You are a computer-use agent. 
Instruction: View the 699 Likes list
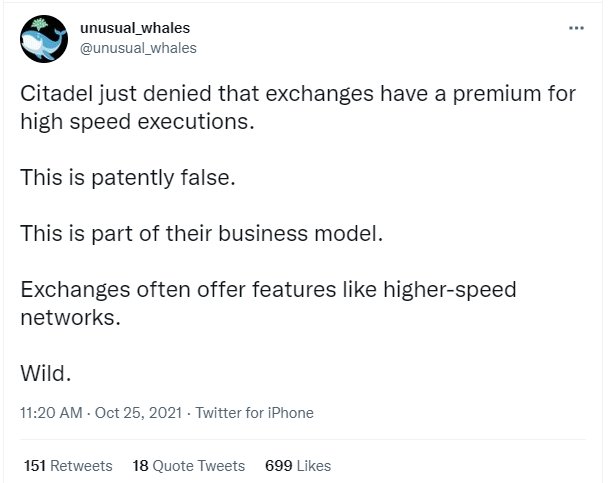298,466
